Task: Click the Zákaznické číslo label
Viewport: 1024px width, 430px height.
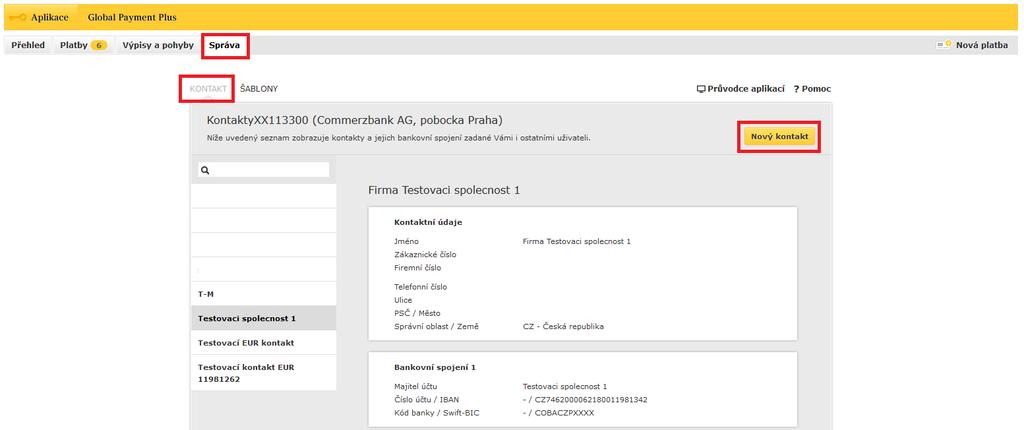Action: [x=425, y=254]
